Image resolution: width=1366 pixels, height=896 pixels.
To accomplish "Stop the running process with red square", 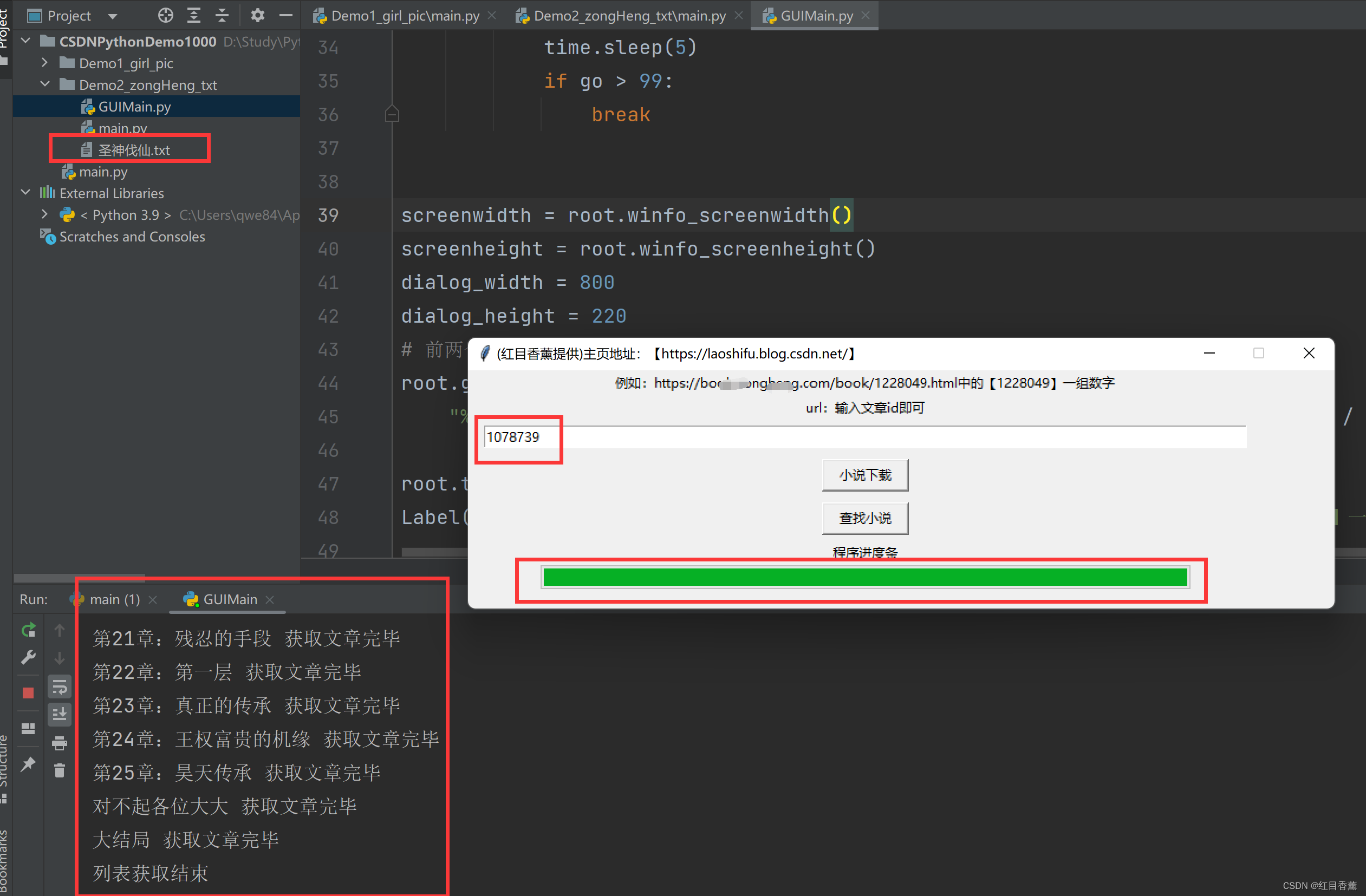I will point(28,693).
